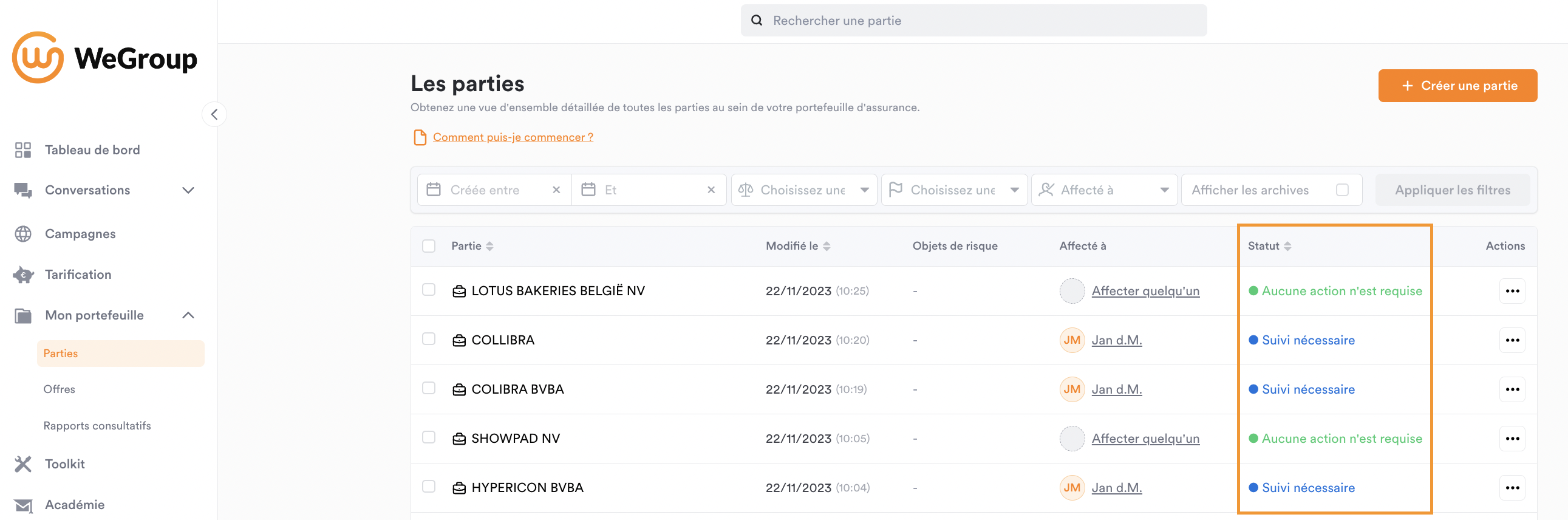Check the HYPERICON BVBA row checkbox
Screen dimensions: 1568x520
[429, 487]
